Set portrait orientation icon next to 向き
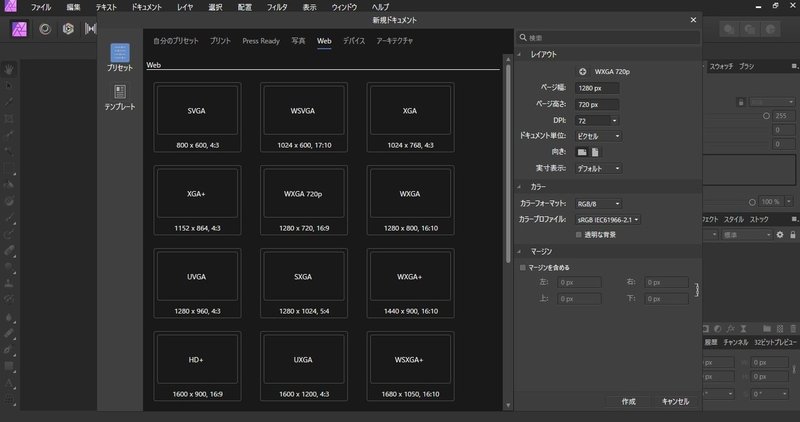Viewport: 800px width, 422px height. point(595,152)
